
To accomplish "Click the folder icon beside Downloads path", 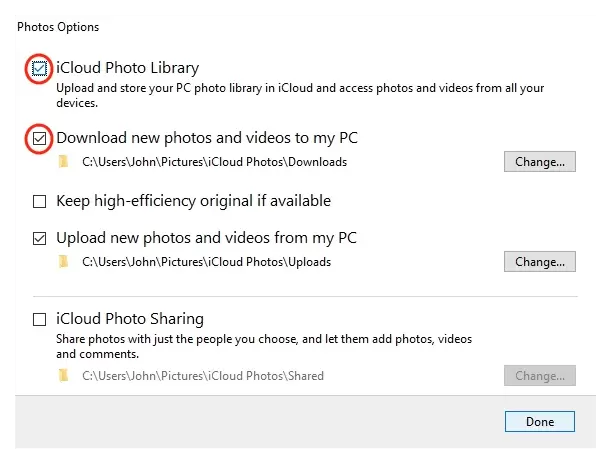I will click(x=65, y=161).
